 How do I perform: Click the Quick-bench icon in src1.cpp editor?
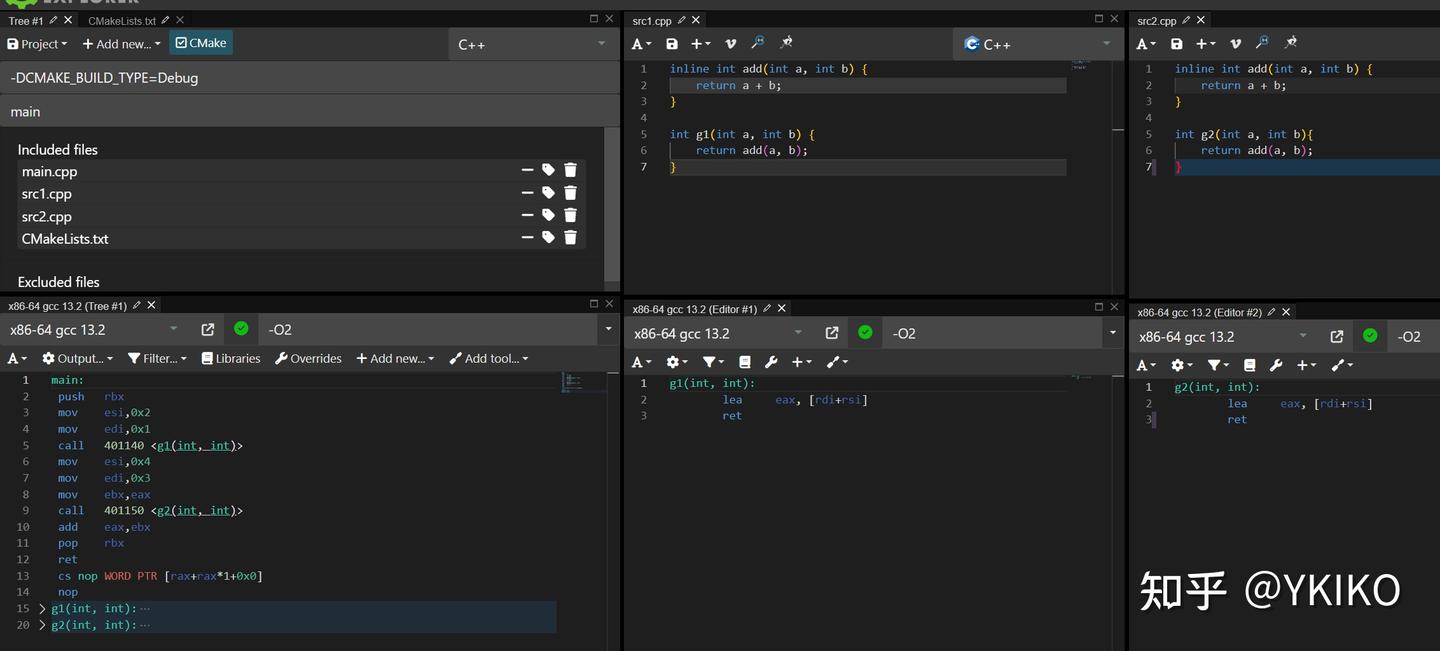786,43
